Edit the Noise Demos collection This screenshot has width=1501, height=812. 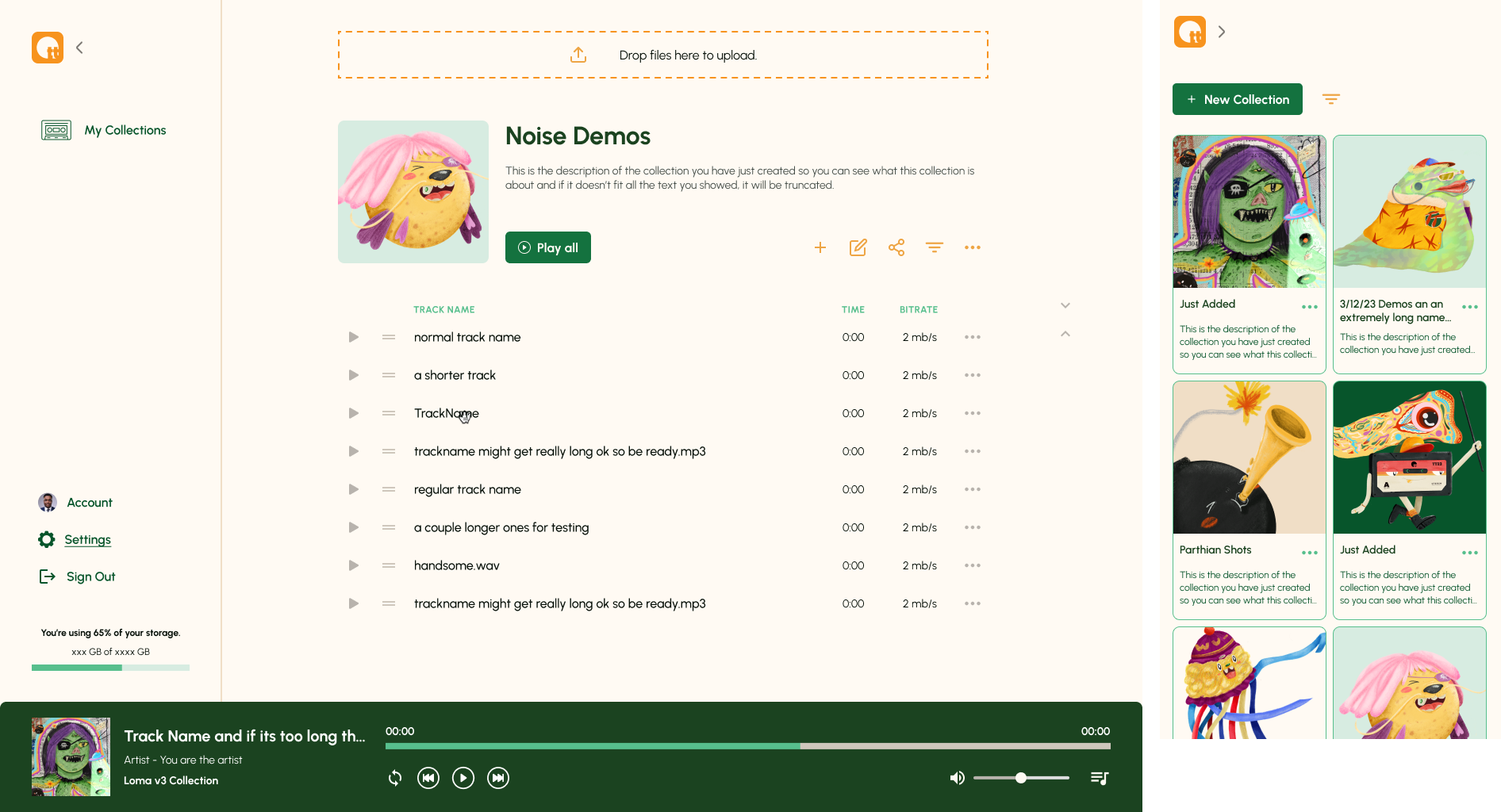[x=858, y=247]
